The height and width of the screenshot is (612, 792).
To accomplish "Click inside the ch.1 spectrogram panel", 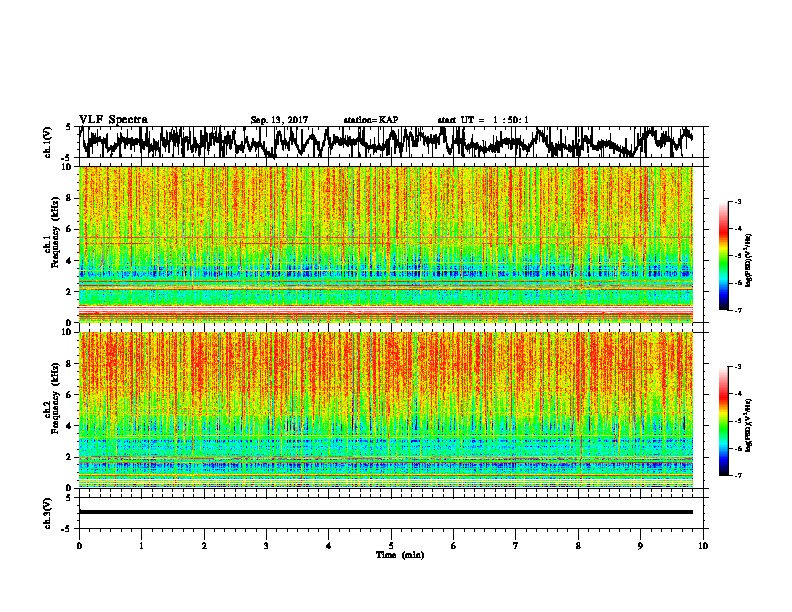I will [x=386, y=244].
